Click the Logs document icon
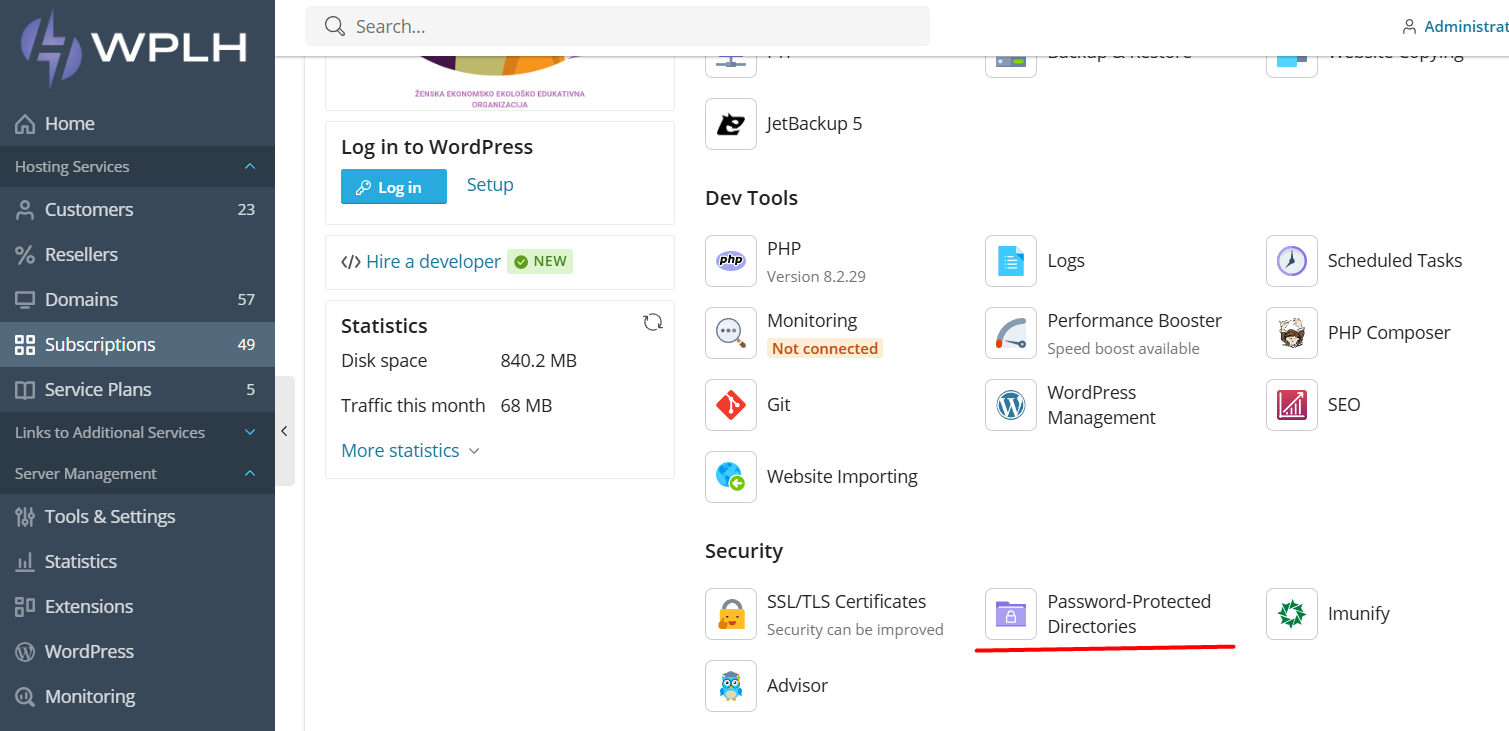1509x731 pixels. (x=1011, y=261)
